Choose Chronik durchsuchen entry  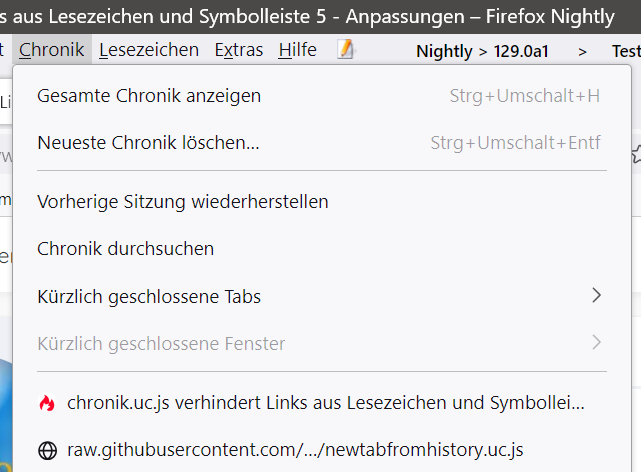coord(125,248)
